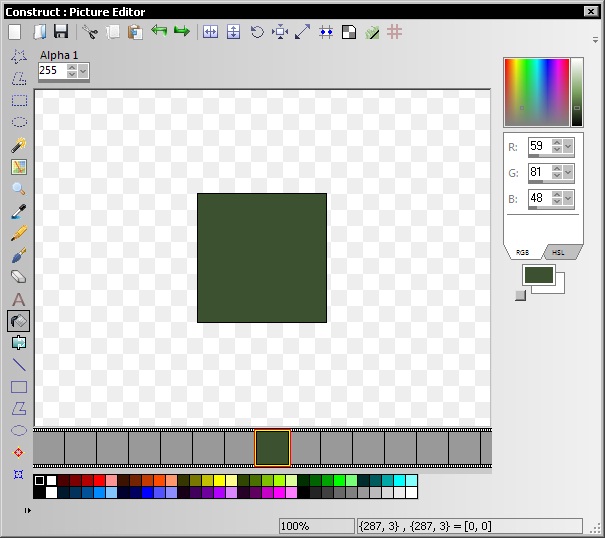The image size is (605, 538).
Task: Select the ellipse shape tool
Action: [19, 430]
